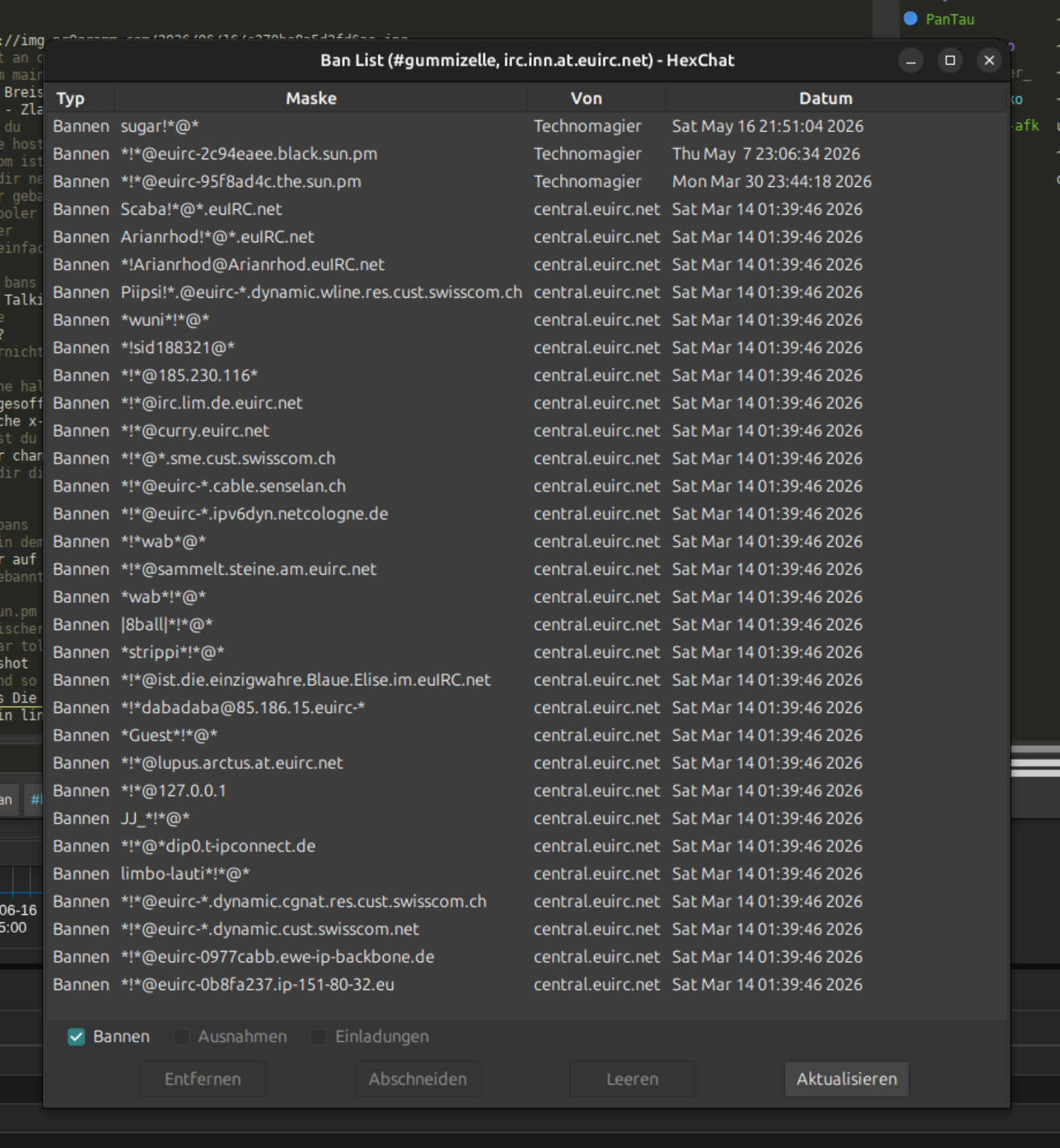This screenshot has width=1060, height=1148.
Task: Click Technomagier in the the.sun.pm row
Action: 587,182
